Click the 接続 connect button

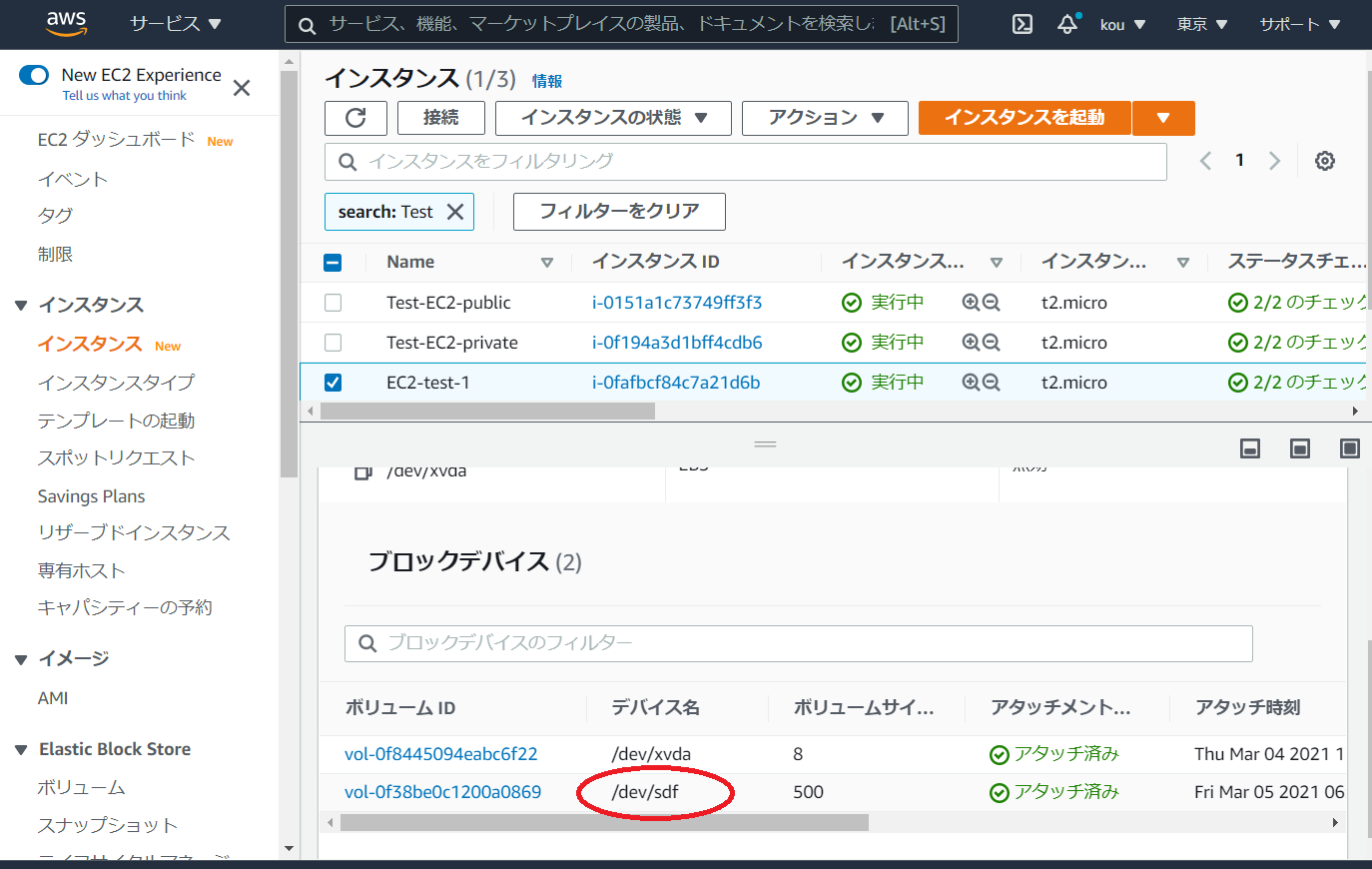pos(441,118)
